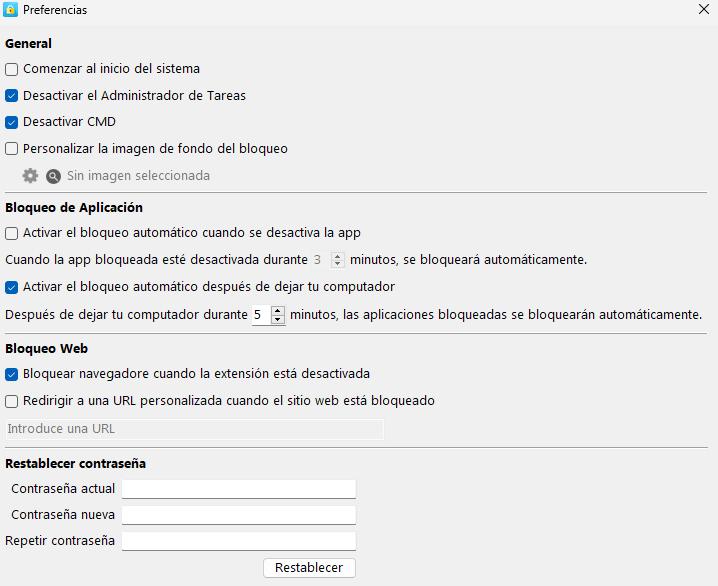Decrease the leaving-computer minutes with down arrow
This screenshot has height=586, width=718.
coord(278,320)
